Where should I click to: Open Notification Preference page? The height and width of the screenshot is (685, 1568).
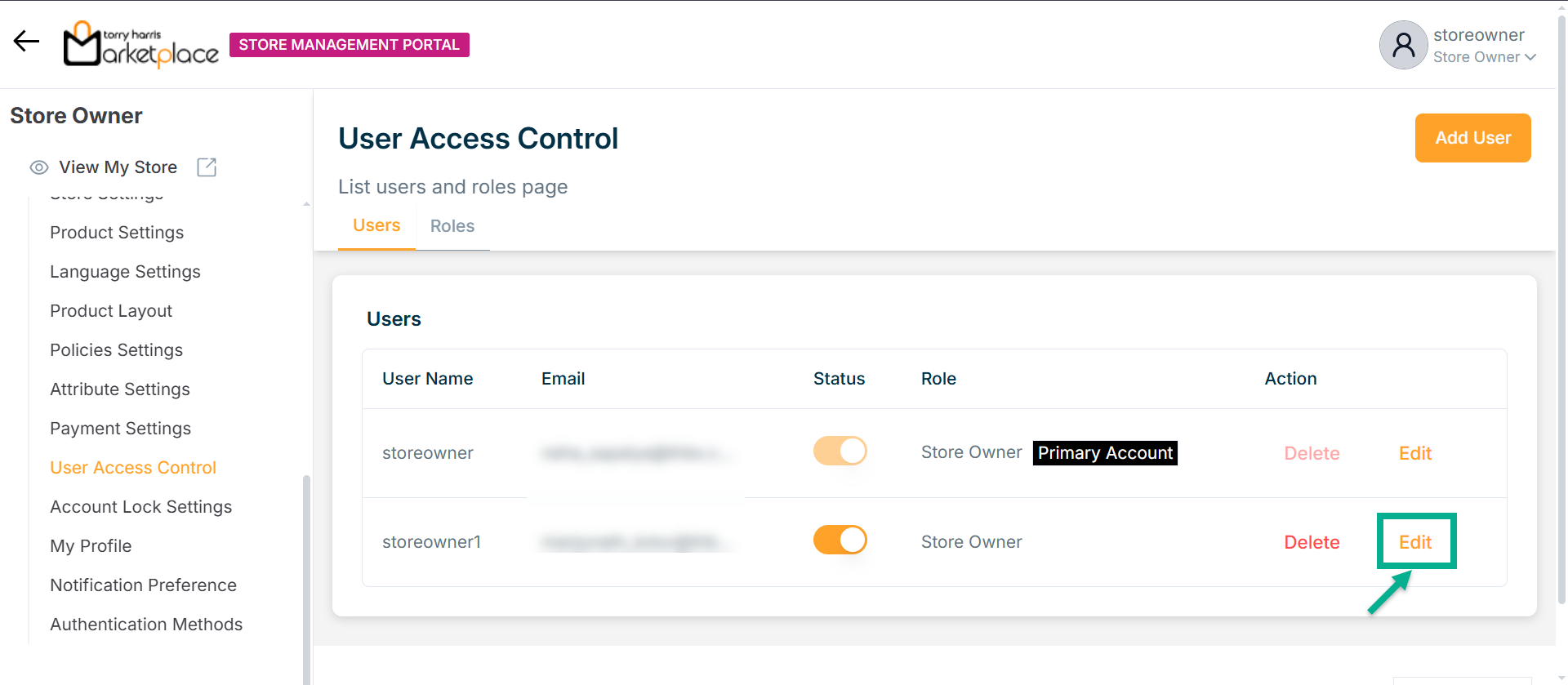pyautogui.click(x=143, y=585)
